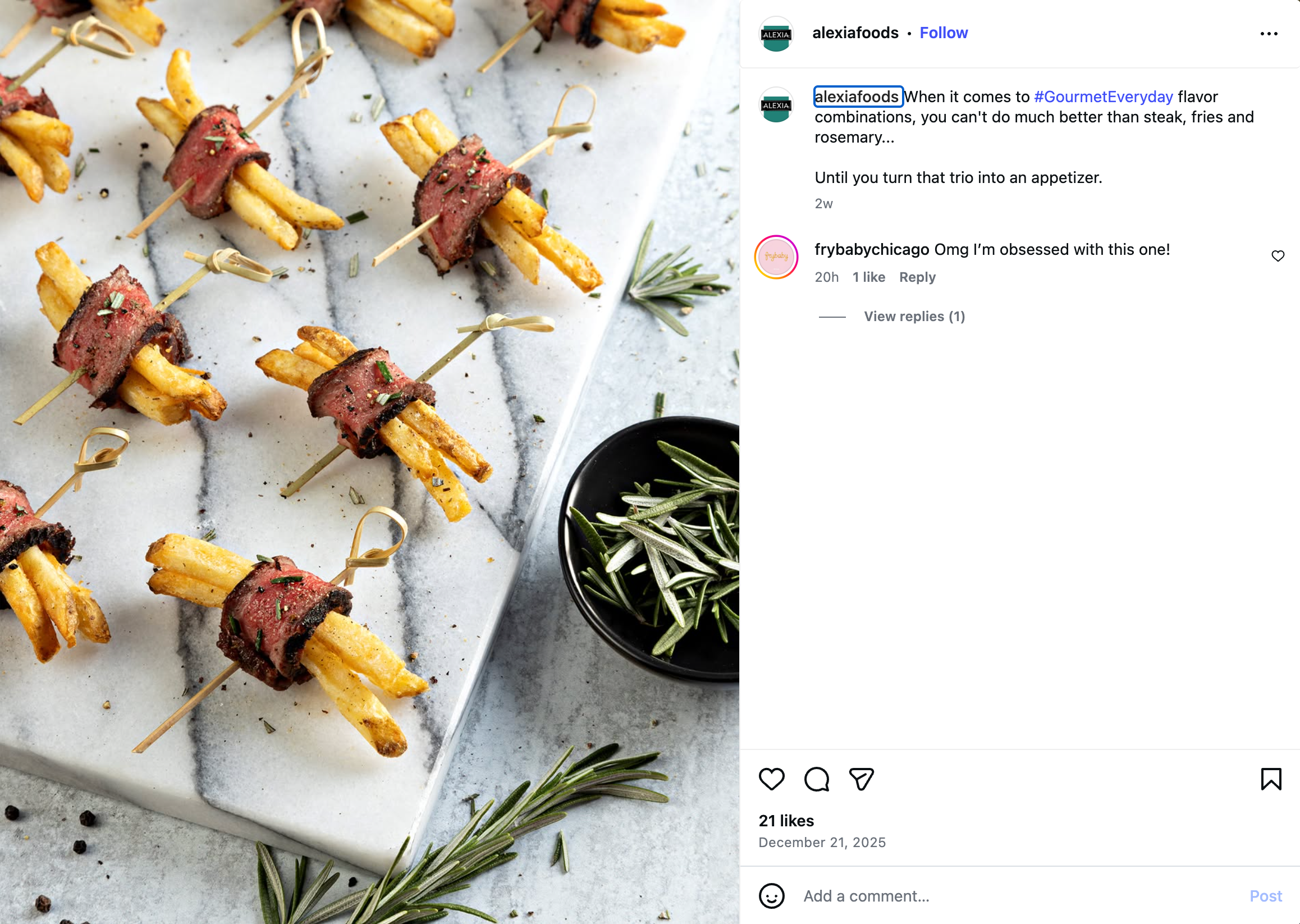Like the post with the heart icon
This screenshot has width=1300, height=924.
771,779
